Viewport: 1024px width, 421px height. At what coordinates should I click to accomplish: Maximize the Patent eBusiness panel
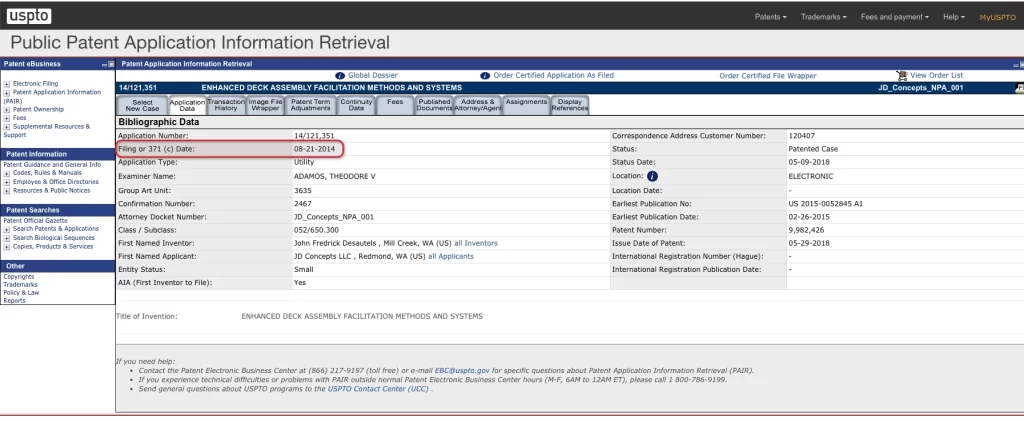pyautogui.click(x=111, y=65)
